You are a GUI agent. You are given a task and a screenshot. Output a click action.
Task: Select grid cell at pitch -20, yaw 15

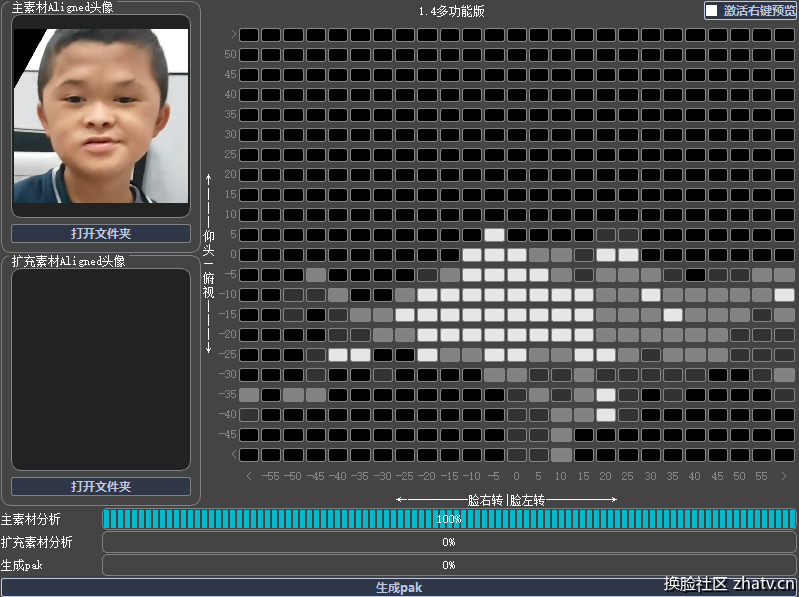(583, 335)
